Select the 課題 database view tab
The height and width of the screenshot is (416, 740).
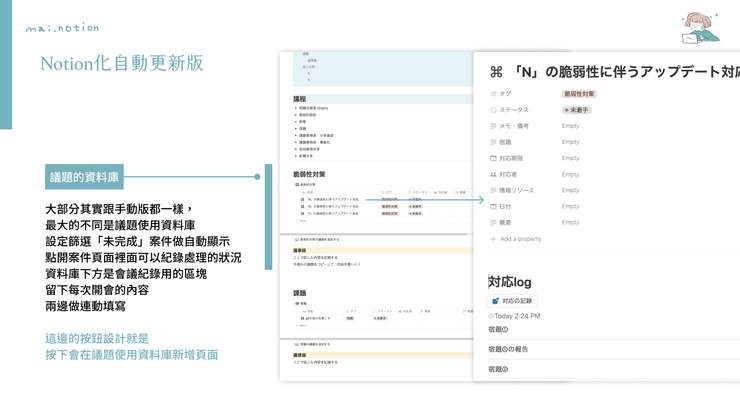303,303
